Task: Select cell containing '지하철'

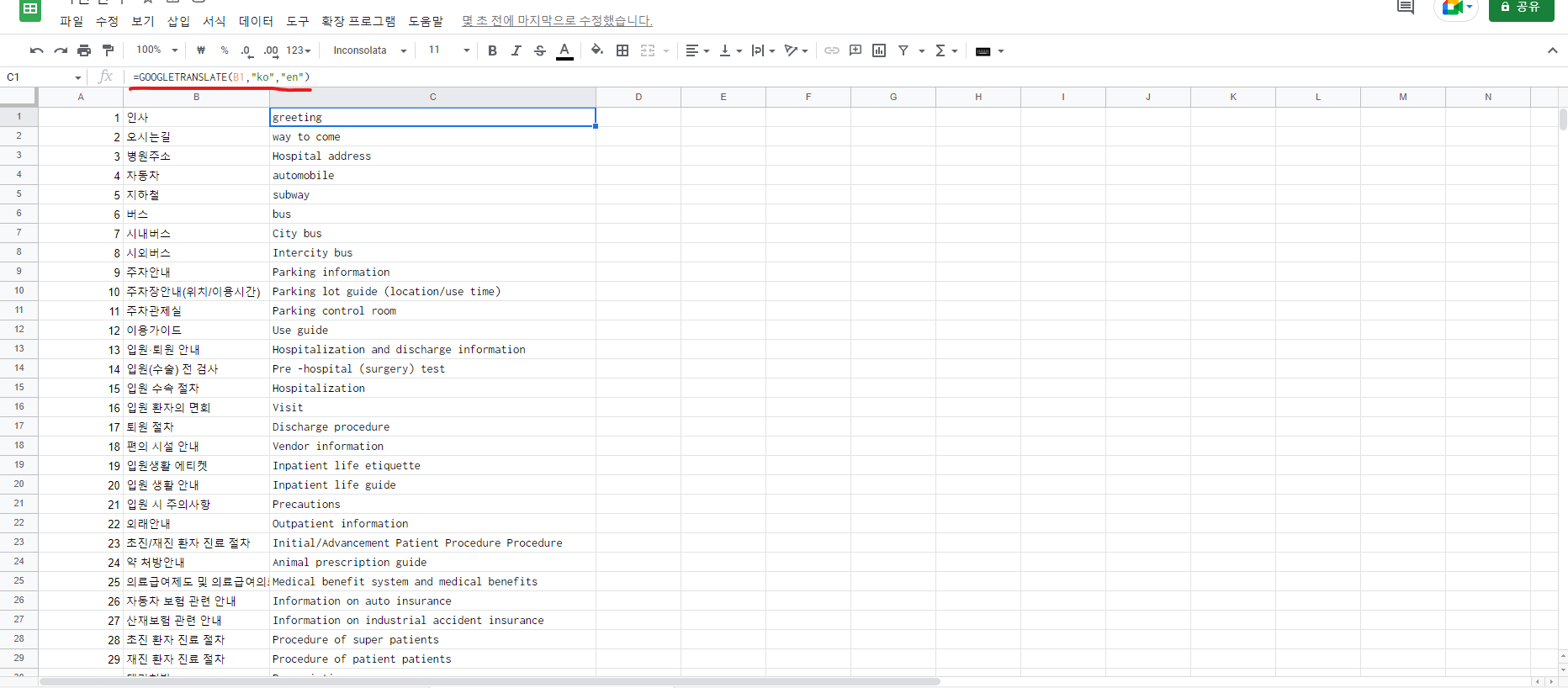Action: [196, 194]
